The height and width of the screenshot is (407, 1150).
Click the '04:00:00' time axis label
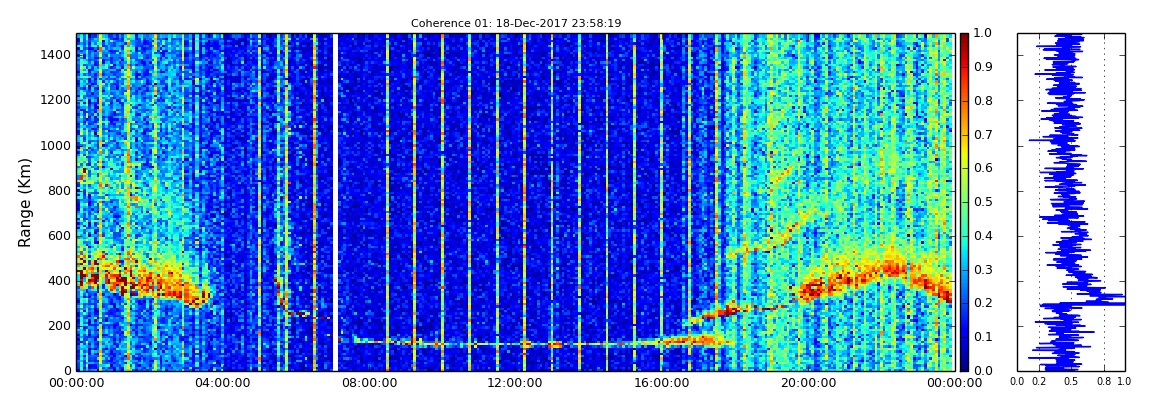(223, 382)
